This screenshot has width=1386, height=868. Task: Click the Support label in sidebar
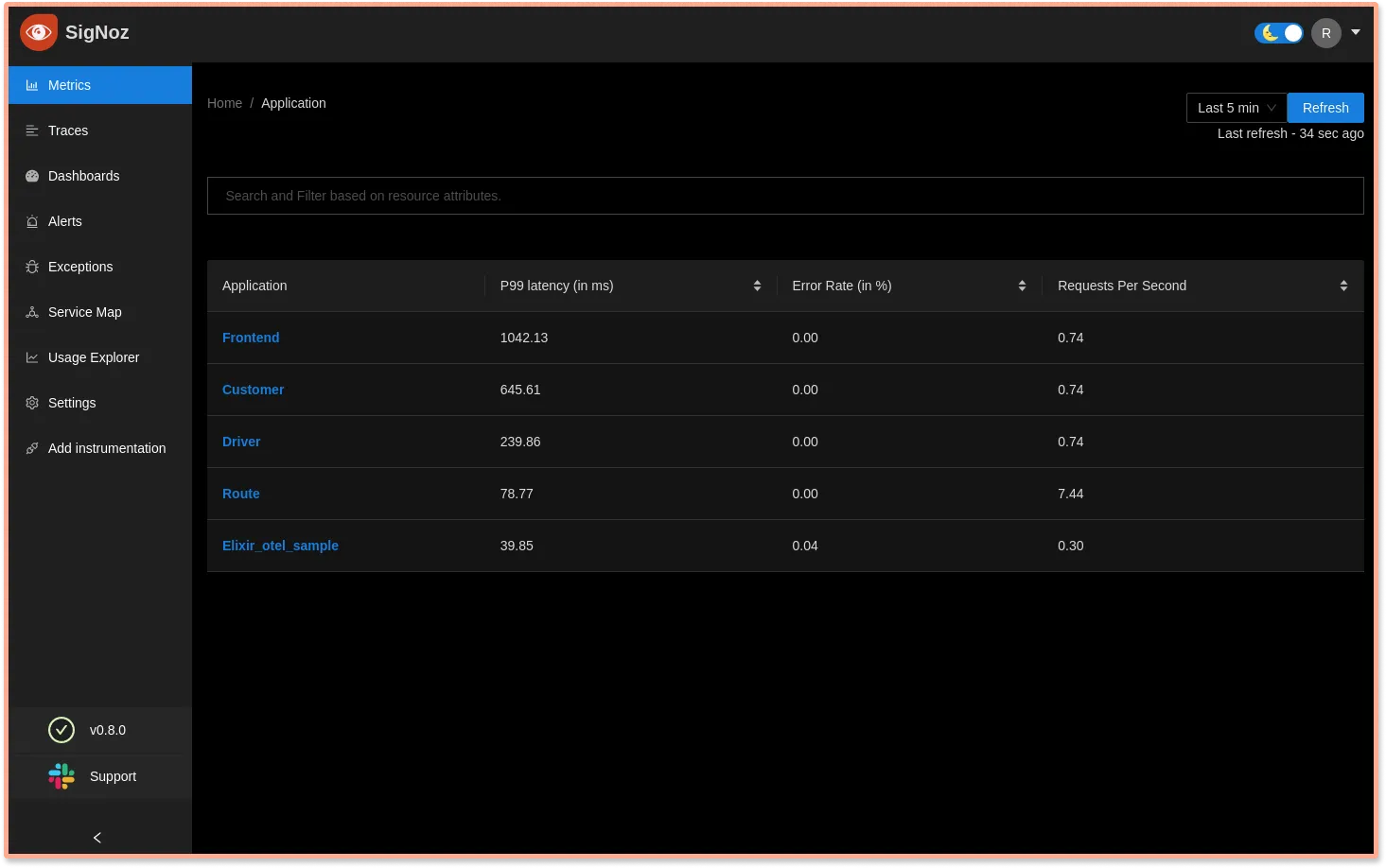pos(113,776)
